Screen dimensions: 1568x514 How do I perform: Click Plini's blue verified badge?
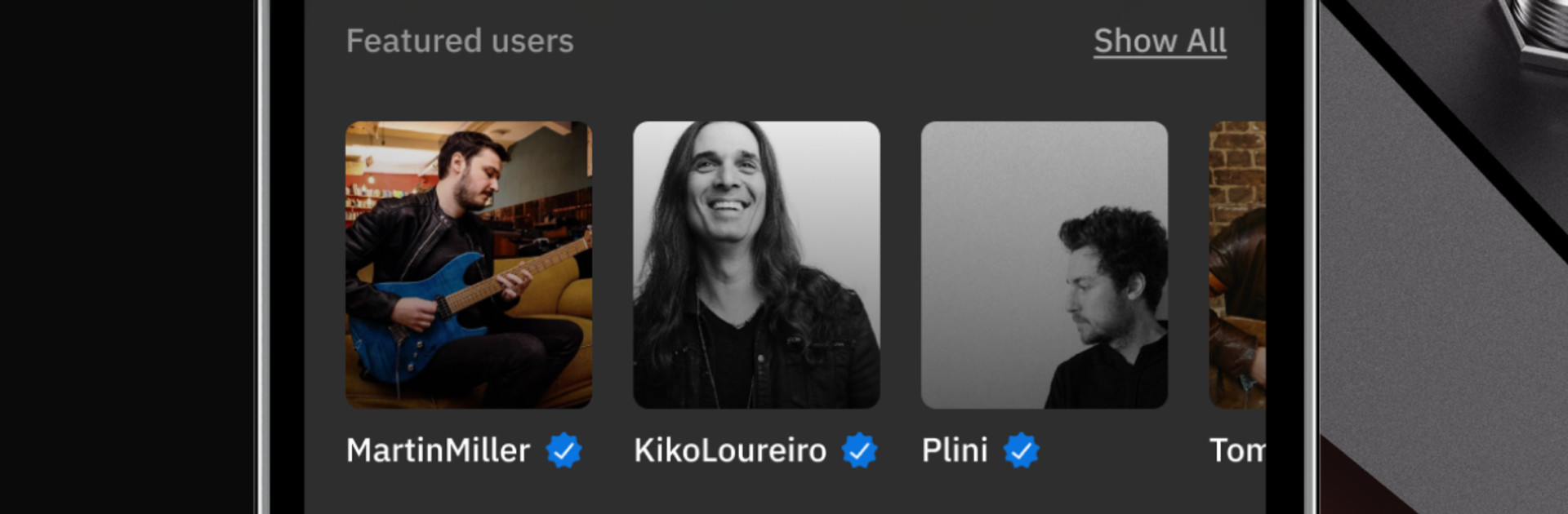pos(1021,450)
